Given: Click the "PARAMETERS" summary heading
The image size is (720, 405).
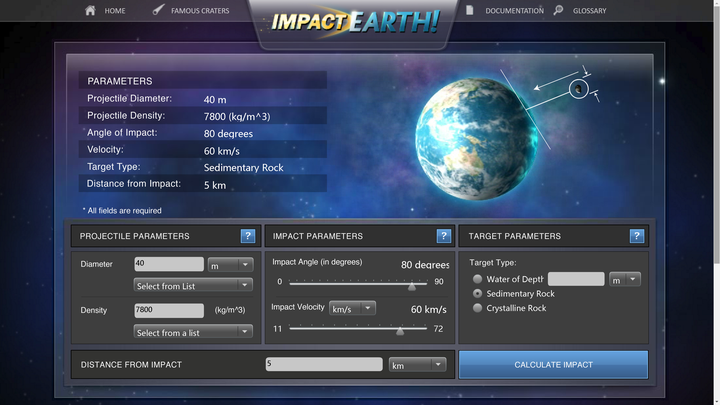Looking at the screenshot, I should (x=120, y=81).
